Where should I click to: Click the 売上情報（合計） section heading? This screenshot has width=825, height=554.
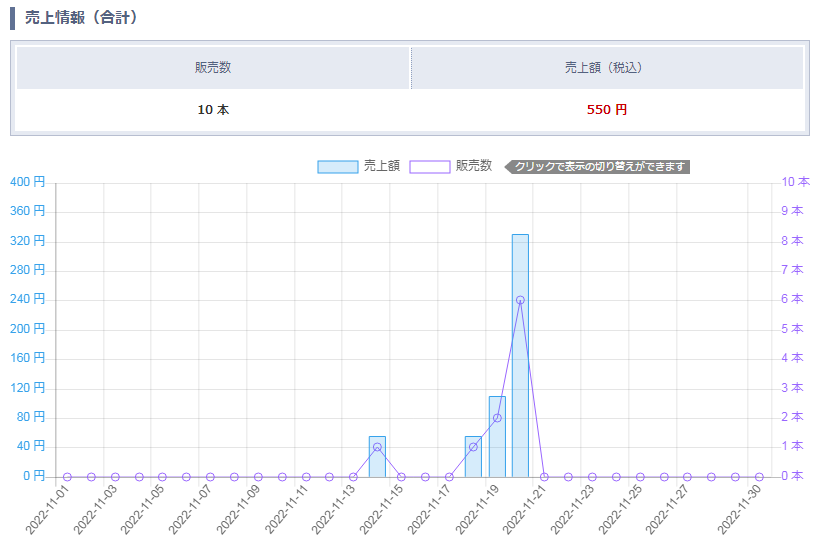click(x=81, y=17)
